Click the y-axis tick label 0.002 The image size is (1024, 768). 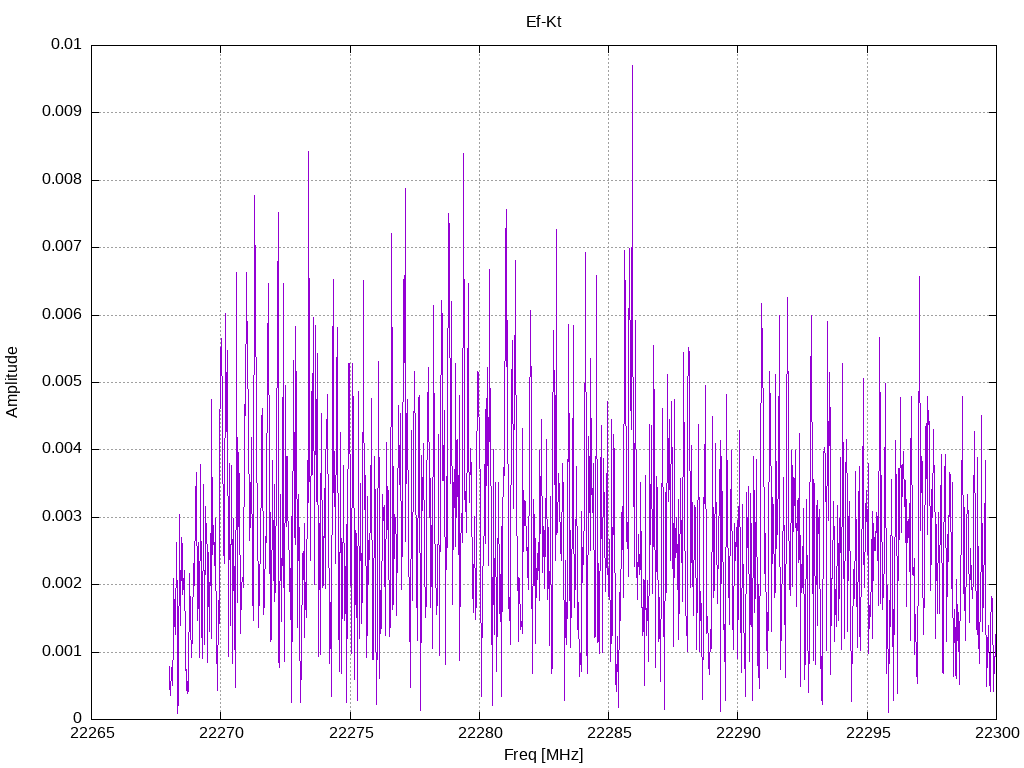62,584
